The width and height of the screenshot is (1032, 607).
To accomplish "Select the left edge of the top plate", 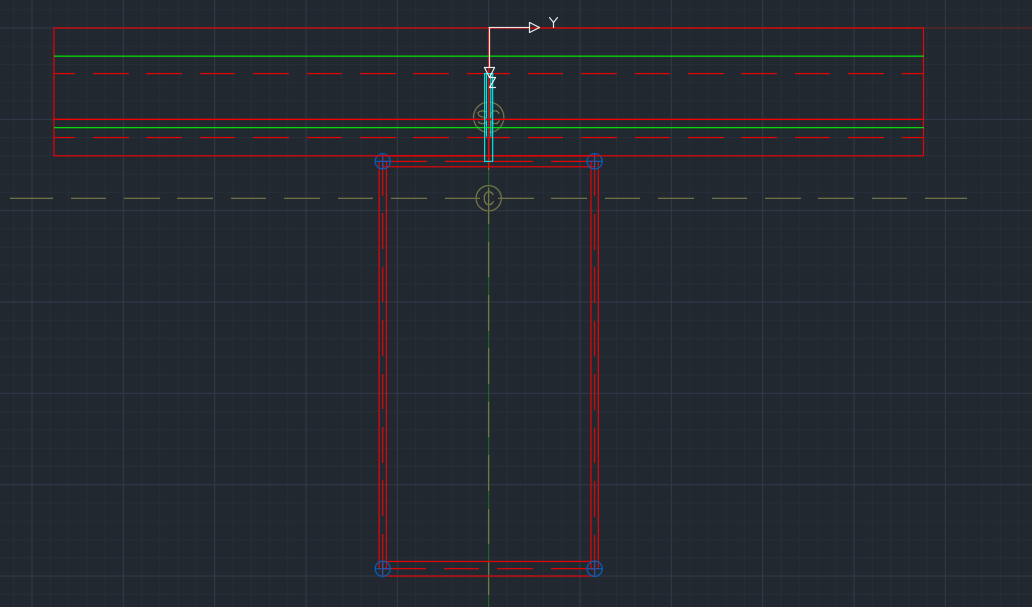I will pos(54,92).
